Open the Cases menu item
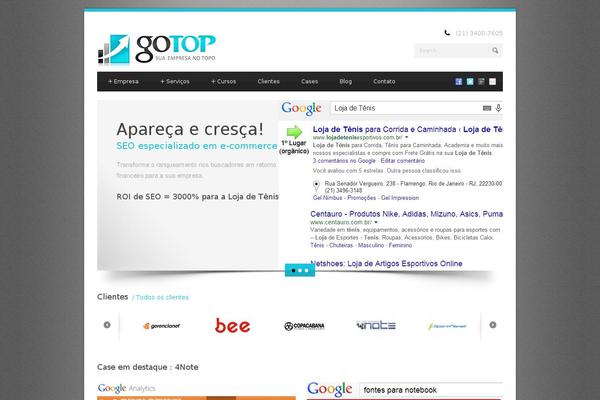Viewport: 600px width, 400px height. (x=309, y=82)
